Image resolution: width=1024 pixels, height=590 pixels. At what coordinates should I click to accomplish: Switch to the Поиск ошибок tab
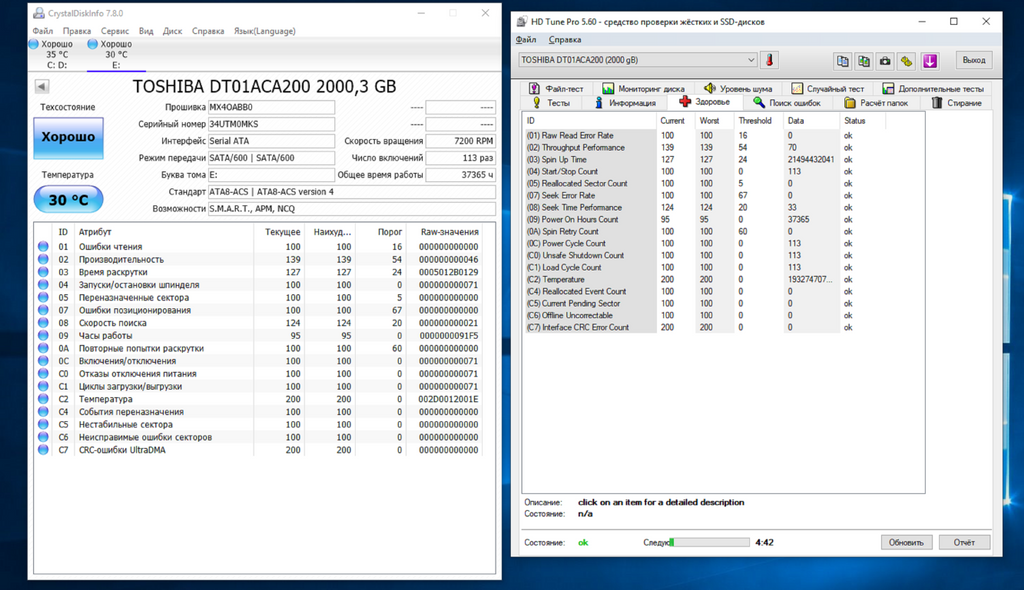point(786,103)
